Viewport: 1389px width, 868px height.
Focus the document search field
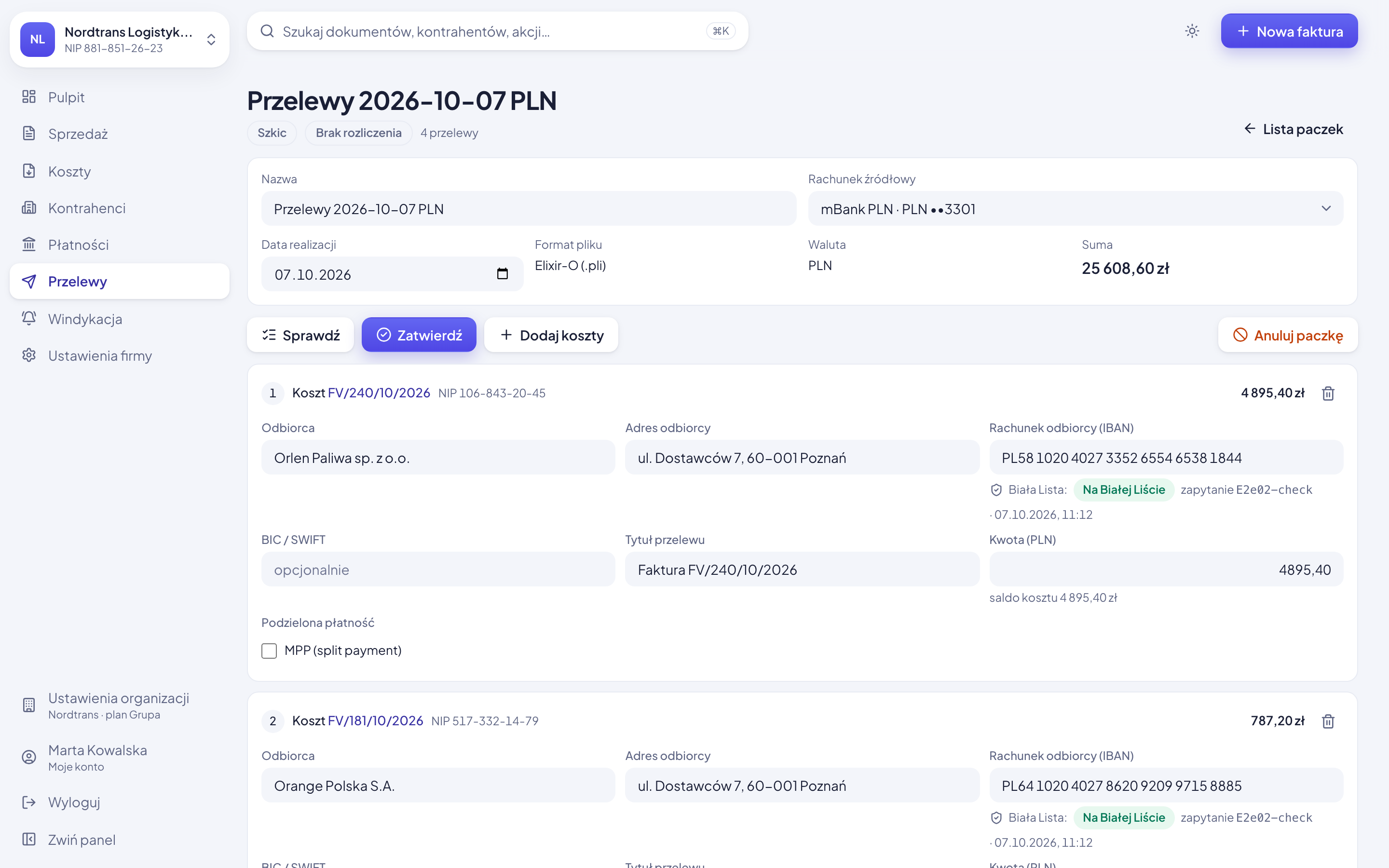pos(497,31)
